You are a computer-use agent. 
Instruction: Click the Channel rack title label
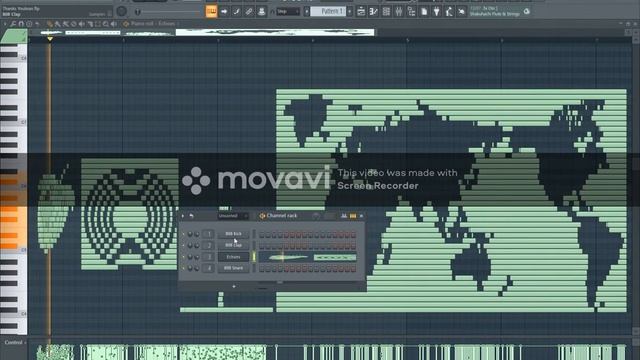click(282, 216)
